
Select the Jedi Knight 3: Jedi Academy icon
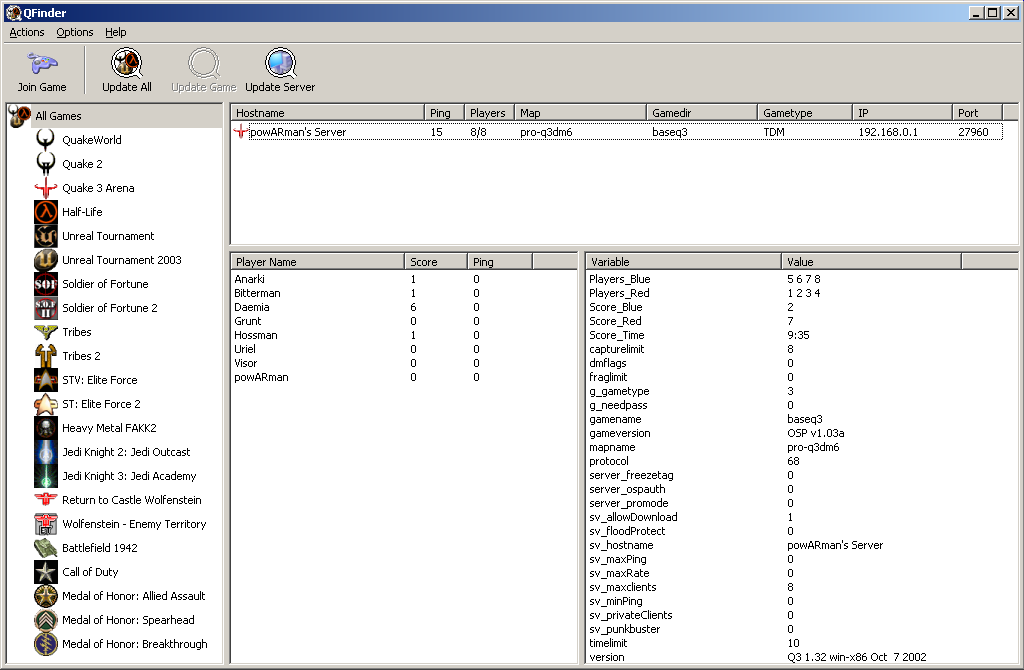point(46,476)
